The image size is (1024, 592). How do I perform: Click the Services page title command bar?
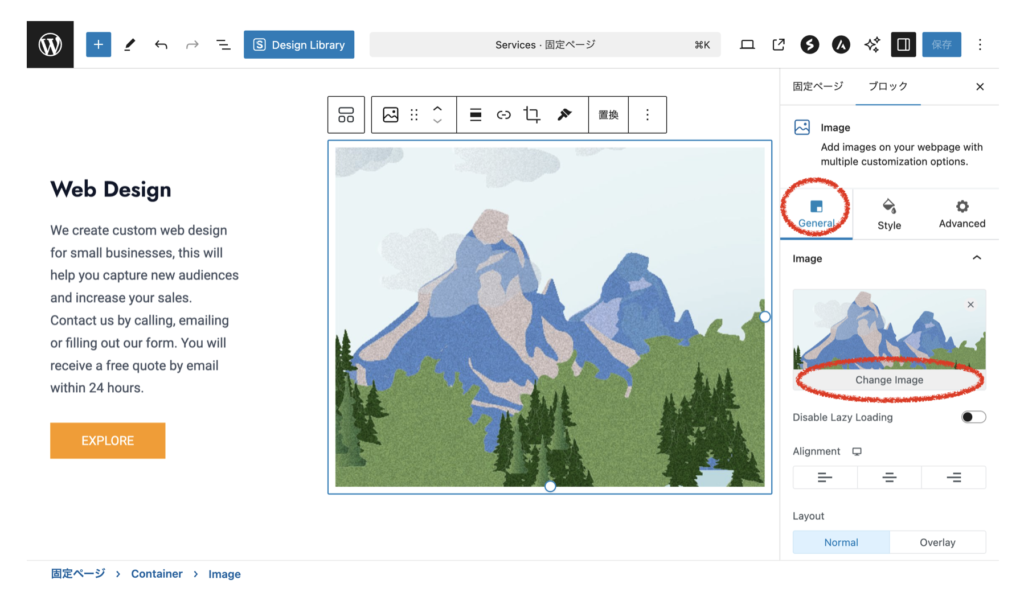point(545,45)
